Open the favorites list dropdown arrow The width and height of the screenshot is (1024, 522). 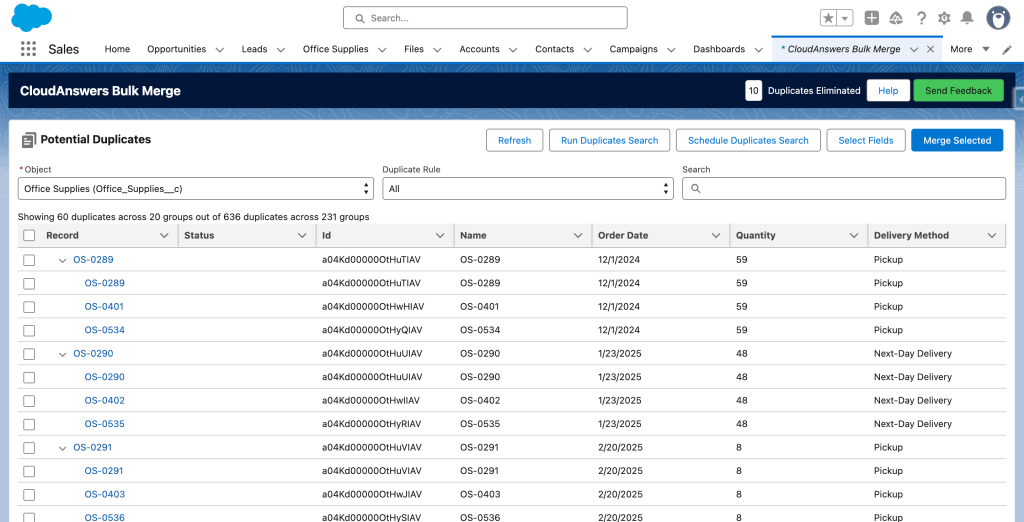pyautogui.click(x=845, y=18)
